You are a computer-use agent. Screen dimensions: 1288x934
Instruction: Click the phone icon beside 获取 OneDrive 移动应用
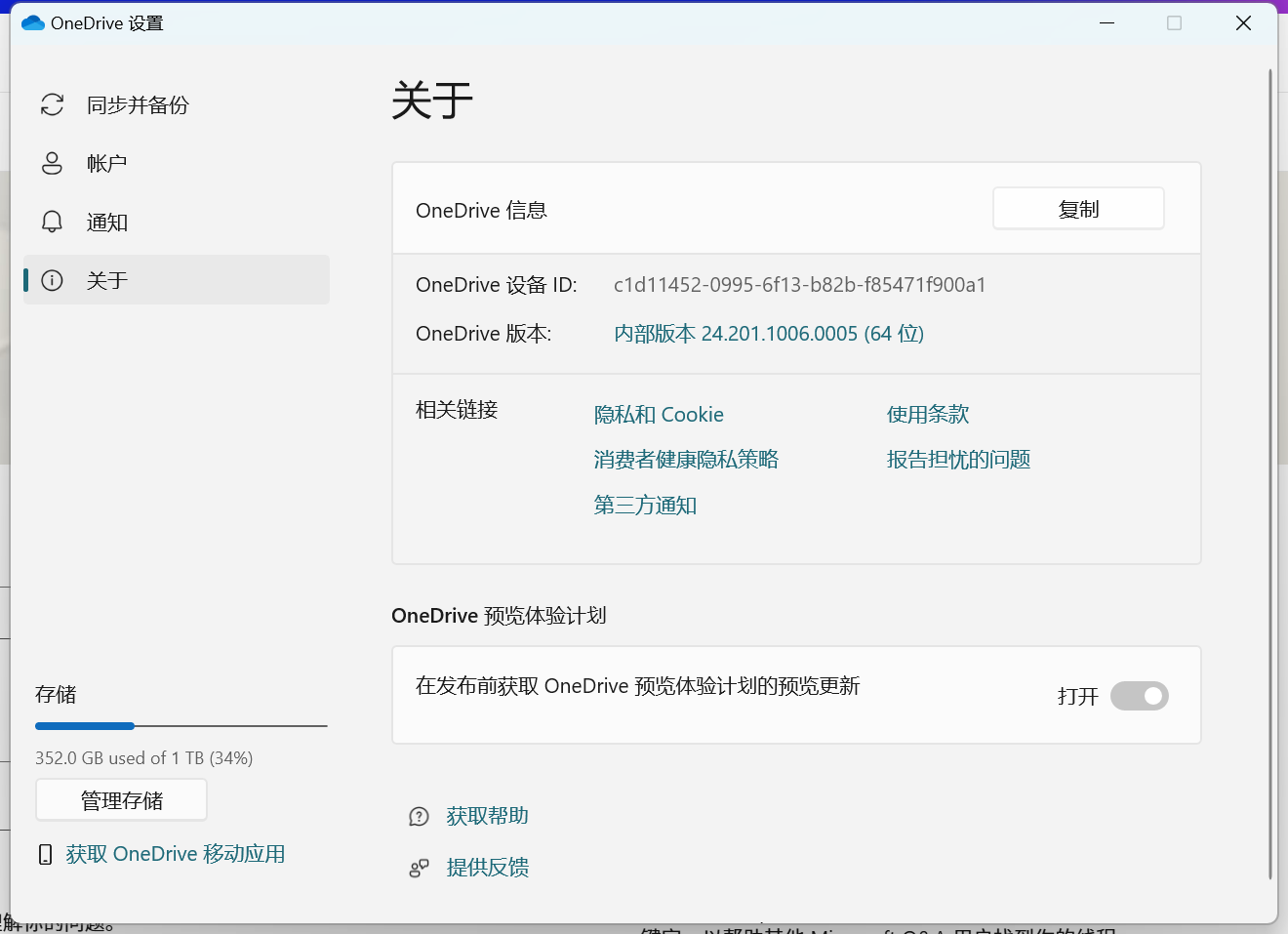(45, 855)
